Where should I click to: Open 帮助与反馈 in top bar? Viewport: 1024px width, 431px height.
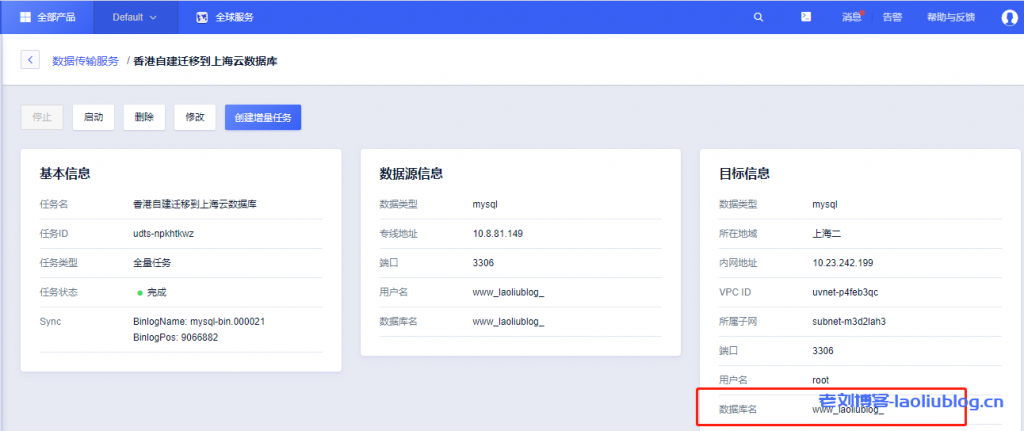click(950, 17)
